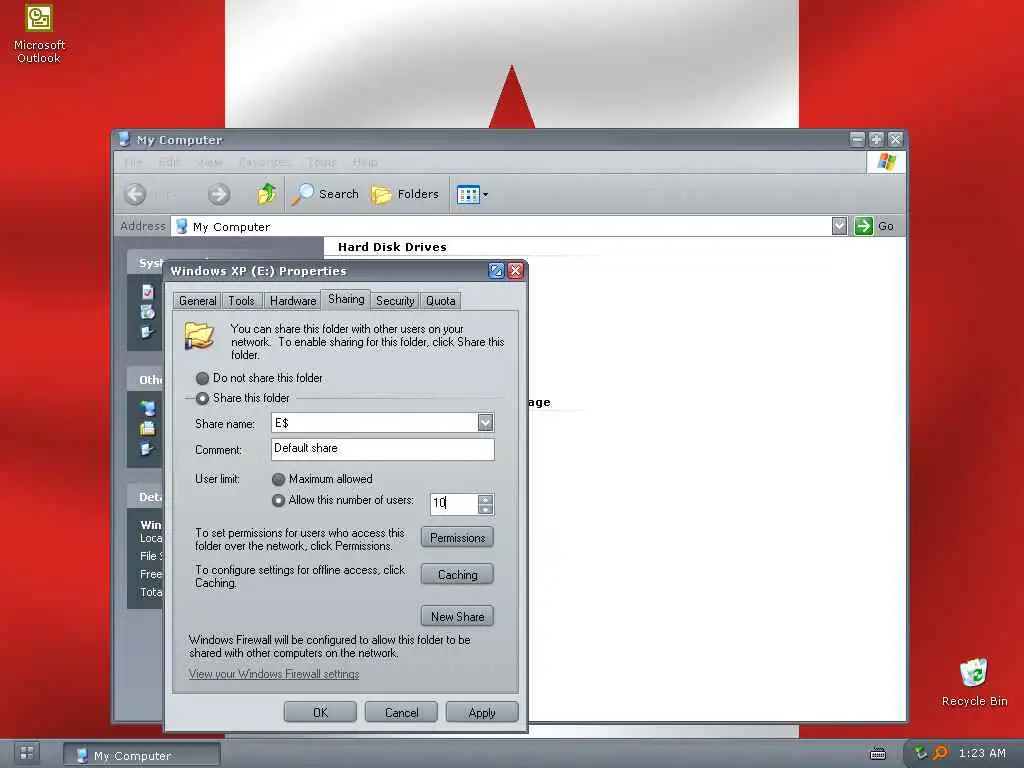Click the green Go arrow button
This screenshot has width=1024, height=768.
[863, 226]
